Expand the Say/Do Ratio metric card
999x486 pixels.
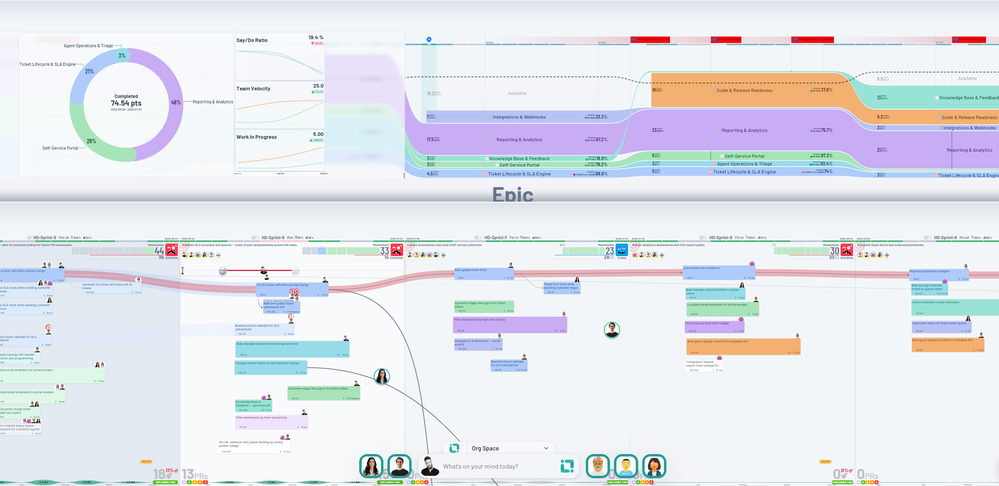(x=280, y=57)
